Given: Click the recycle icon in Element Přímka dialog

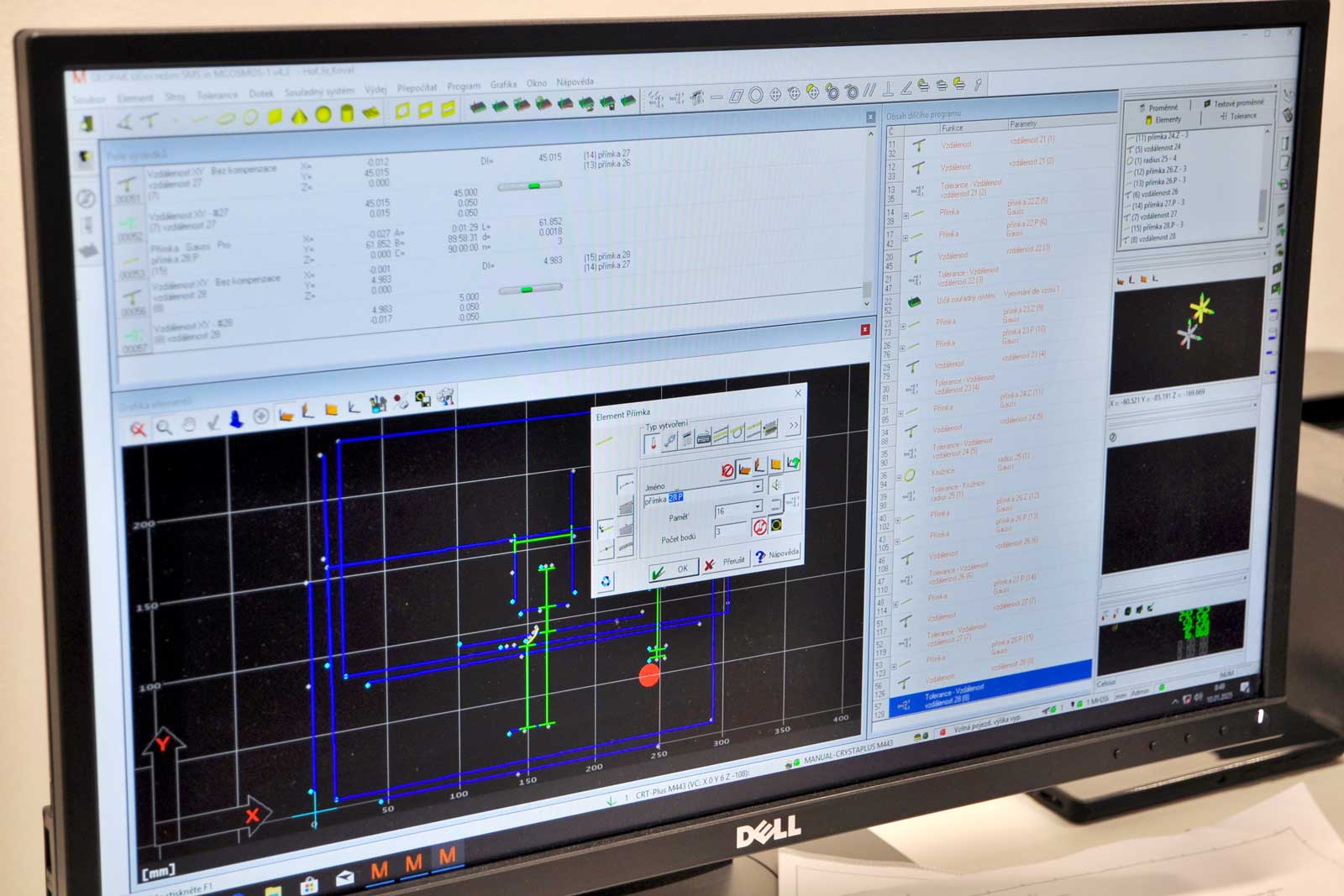Looking at the screenshot, I should pyautogui.click(x=606, y=581).
